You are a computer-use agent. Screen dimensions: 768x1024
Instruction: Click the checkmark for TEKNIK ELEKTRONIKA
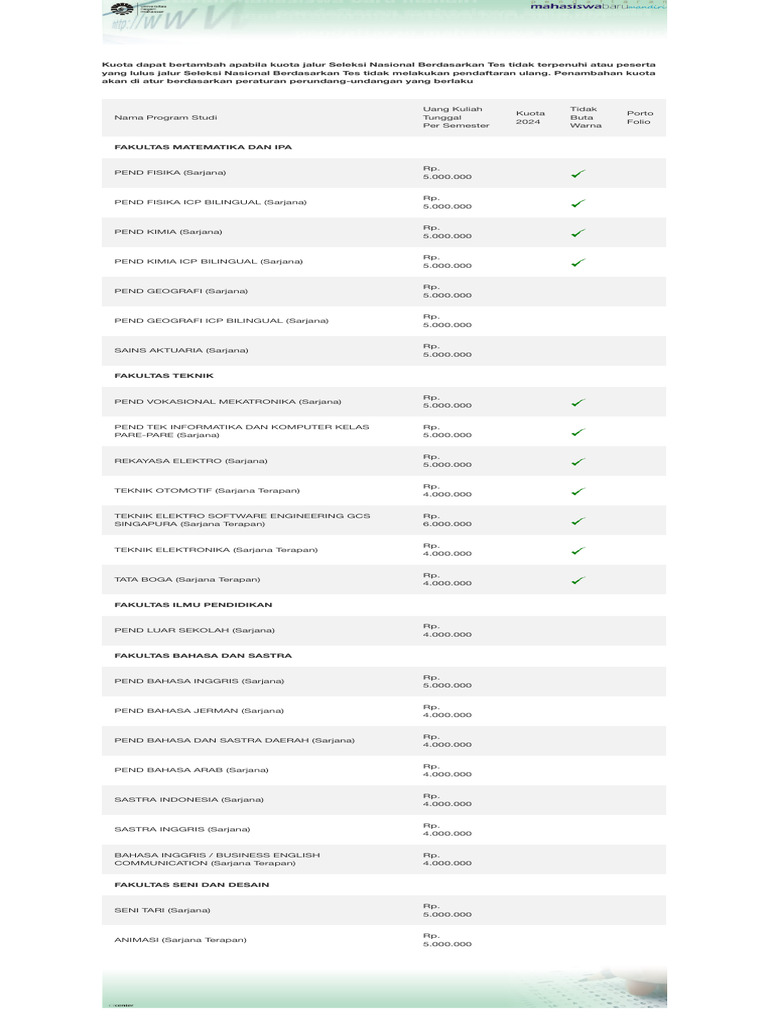(x=578, y=550)
